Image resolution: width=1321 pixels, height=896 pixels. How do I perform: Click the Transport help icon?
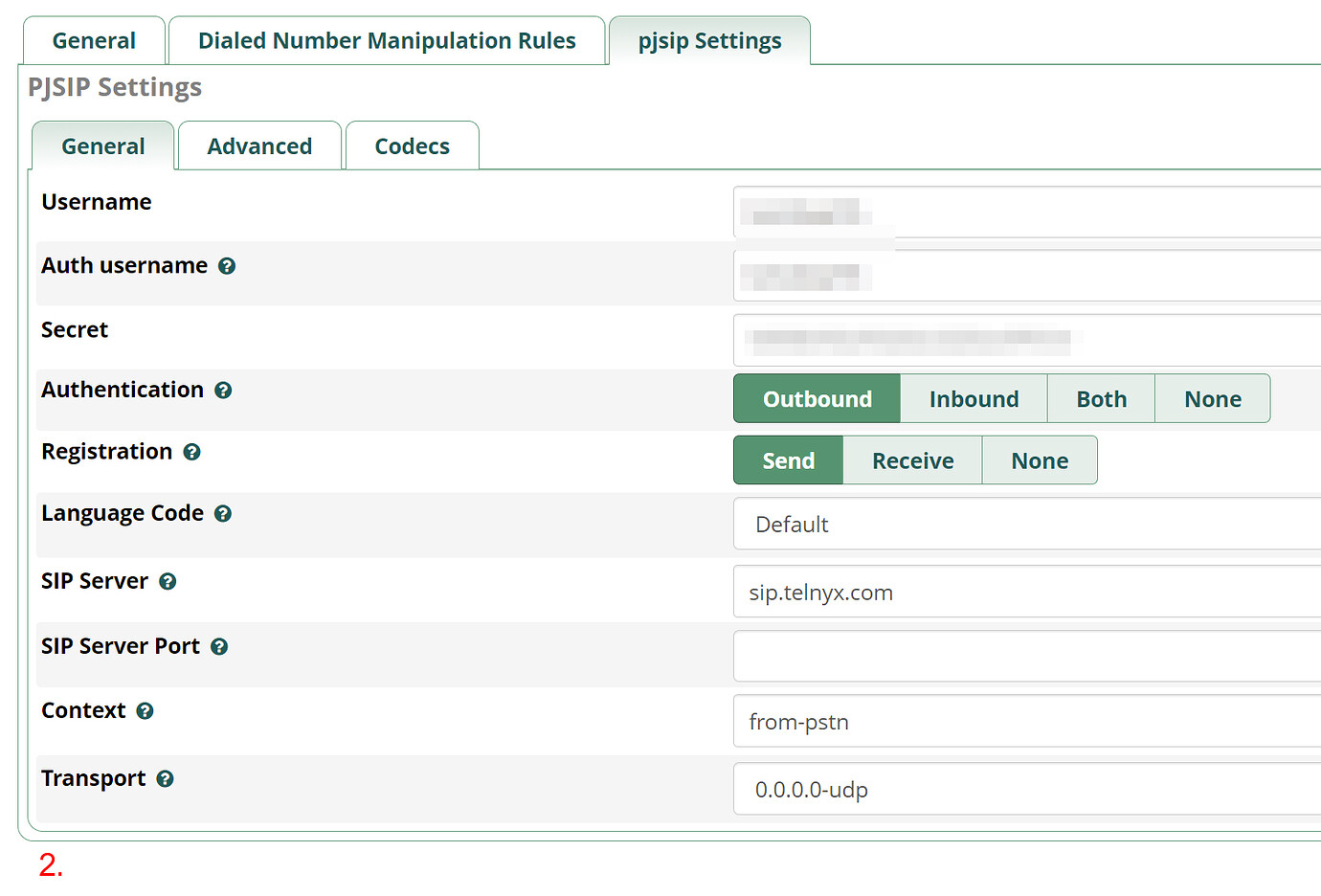[165, 779]
